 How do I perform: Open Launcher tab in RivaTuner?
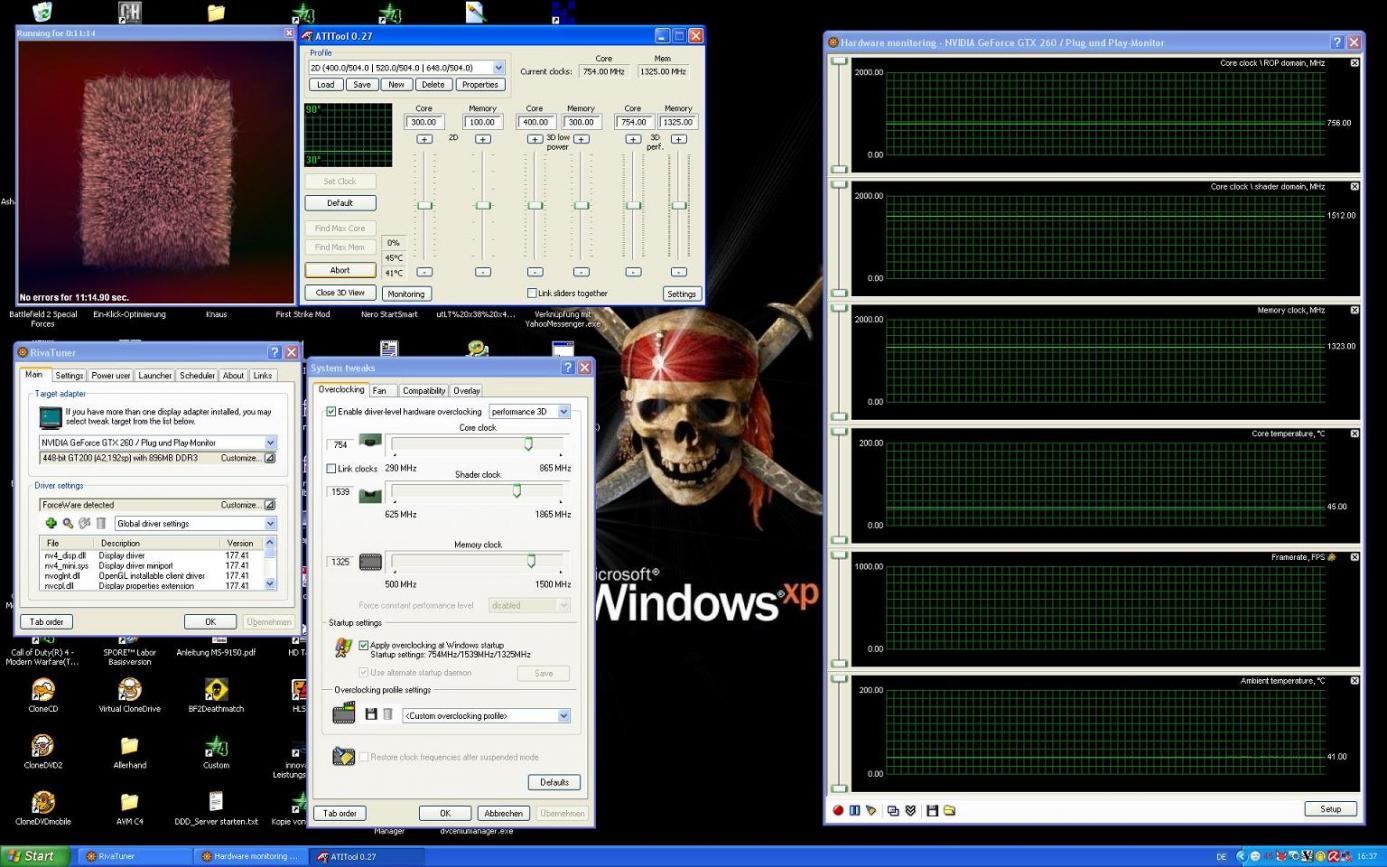click(x=155, y=375)
